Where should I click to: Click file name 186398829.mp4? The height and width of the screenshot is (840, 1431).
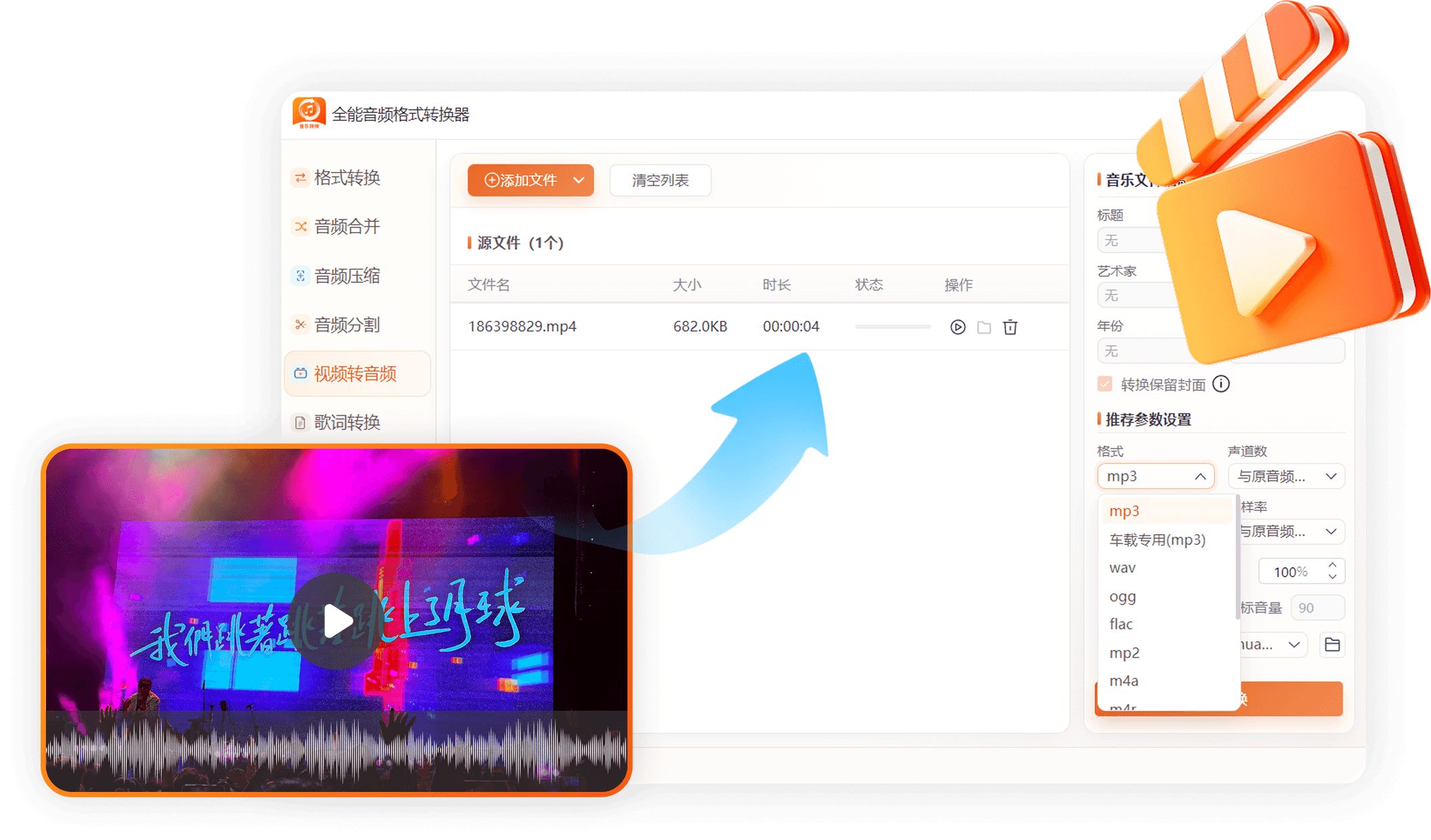click(522, 326)
